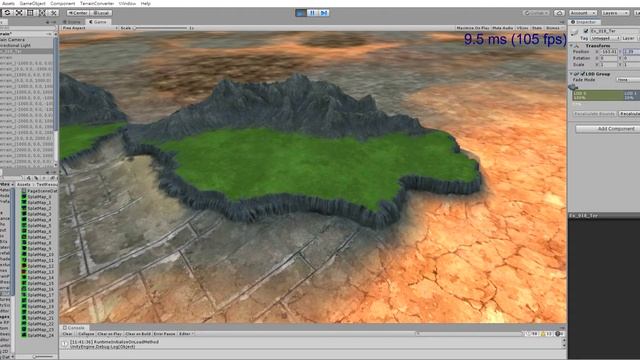Open the Game panel options menu icon
This screenshot has height=360, width=640.
[562, 22]
